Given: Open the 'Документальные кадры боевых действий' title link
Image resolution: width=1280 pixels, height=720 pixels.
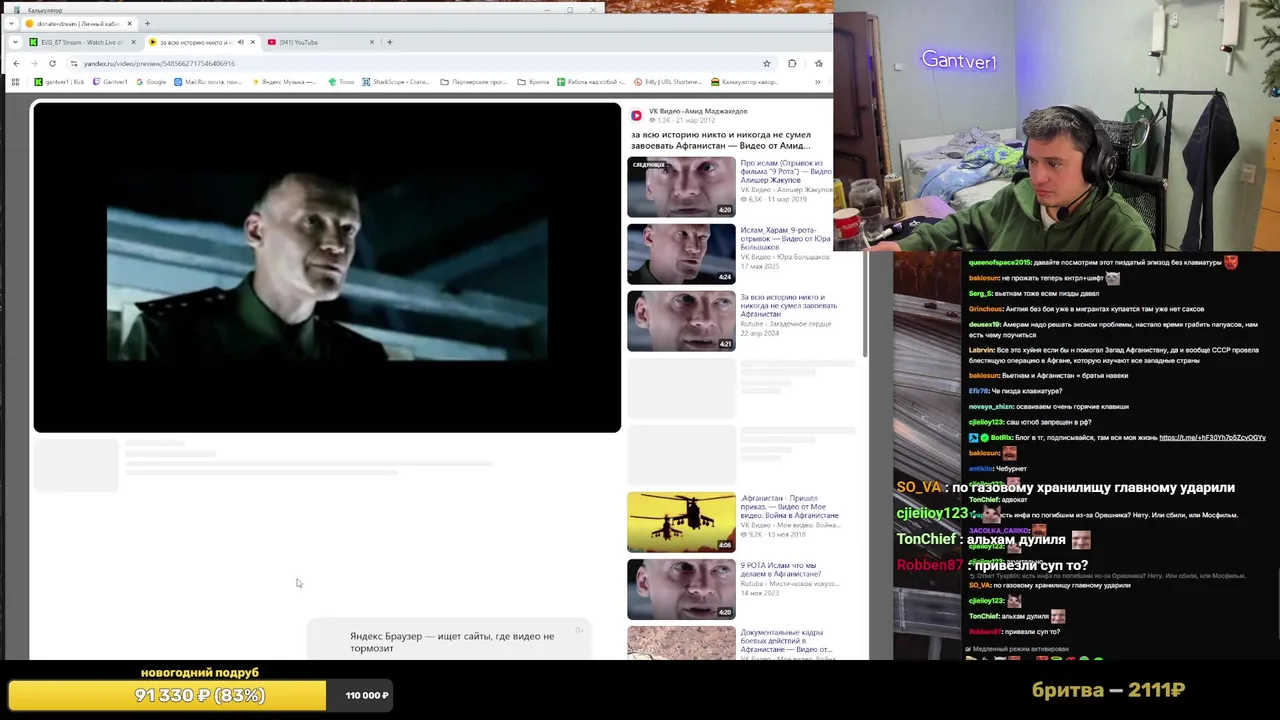Looking at the screenshot, I should 786,641.
